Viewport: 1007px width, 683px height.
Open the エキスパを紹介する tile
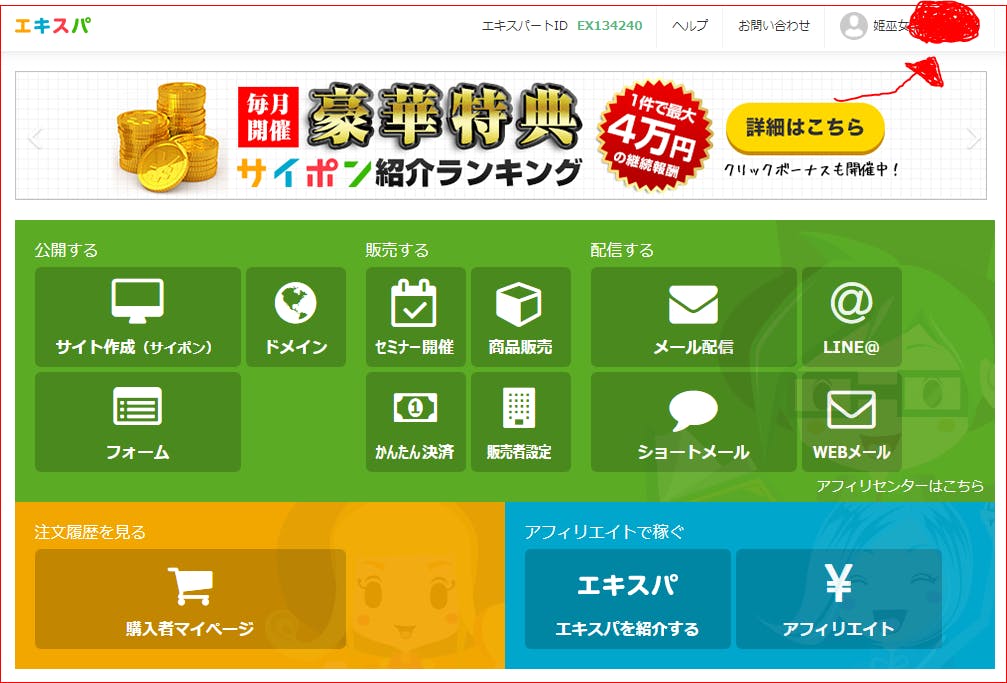tap(627, 599)
